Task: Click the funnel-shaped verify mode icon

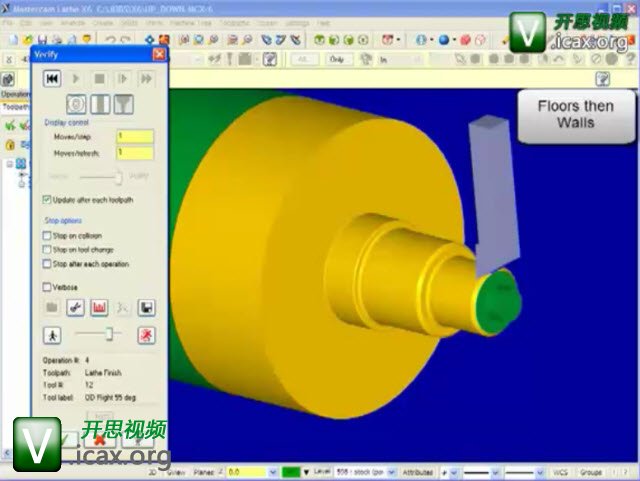Action: click(124, 104)
